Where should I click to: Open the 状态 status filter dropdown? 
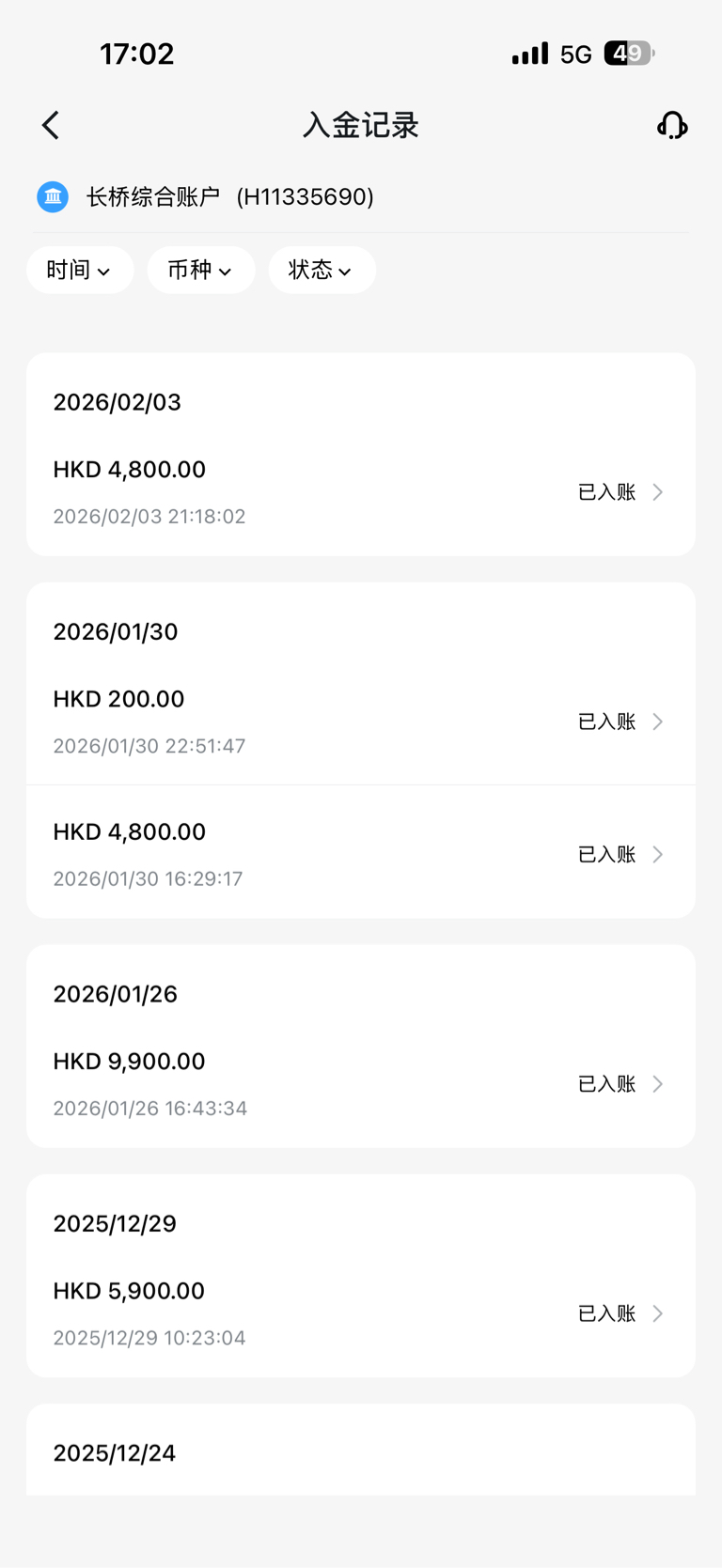click(x=322, y=271)
